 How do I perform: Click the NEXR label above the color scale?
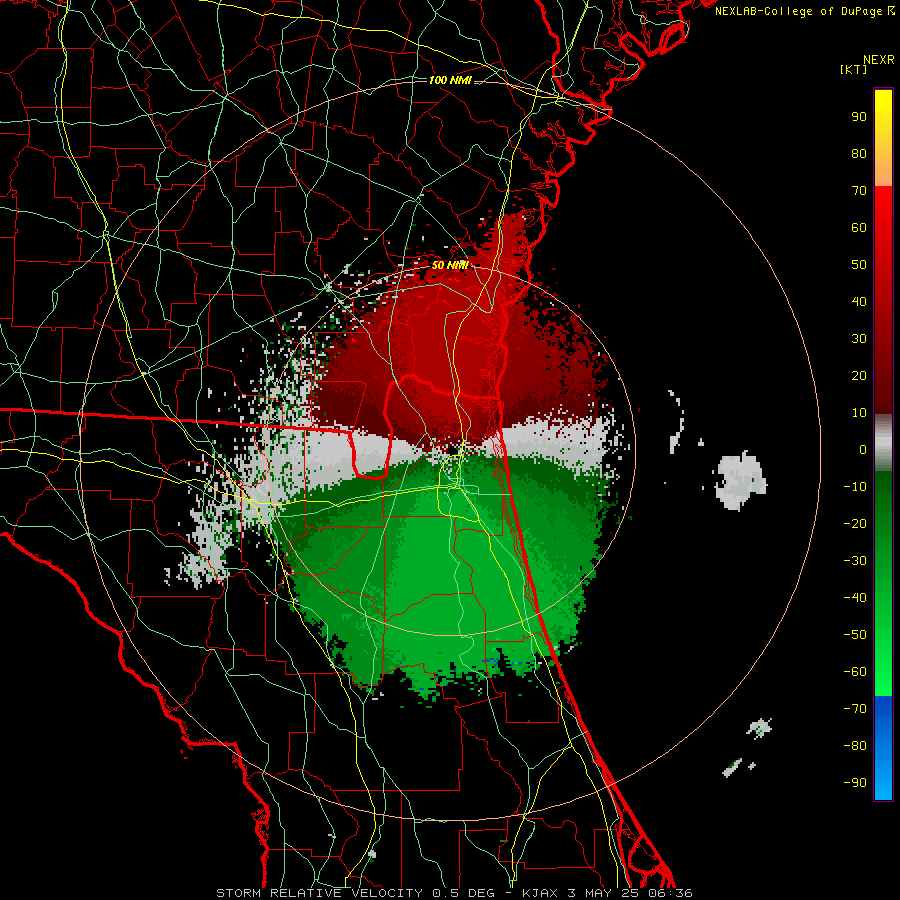pos(879,60)
